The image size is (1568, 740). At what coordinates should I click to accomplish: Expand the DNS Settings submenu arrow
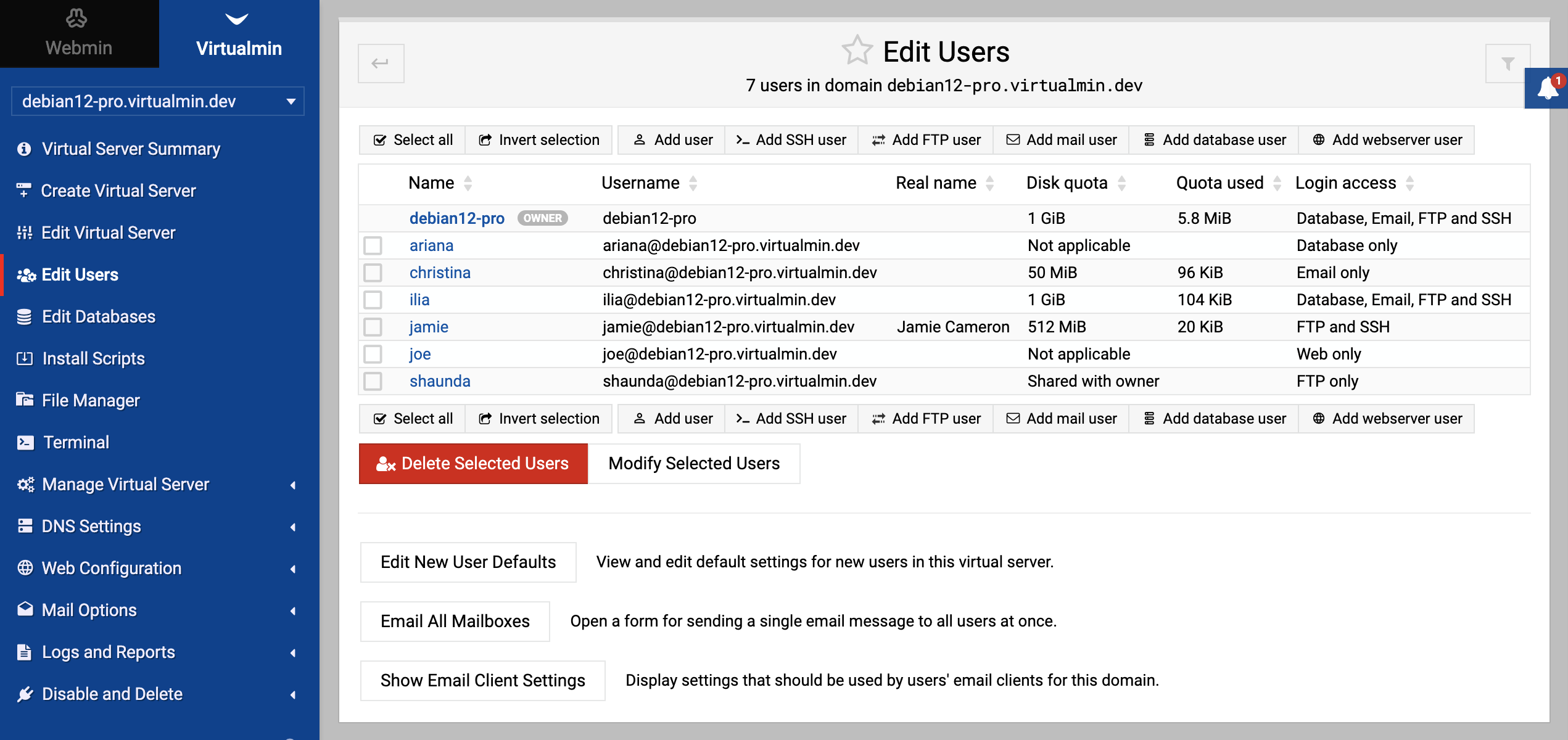(x=293, y=527)
